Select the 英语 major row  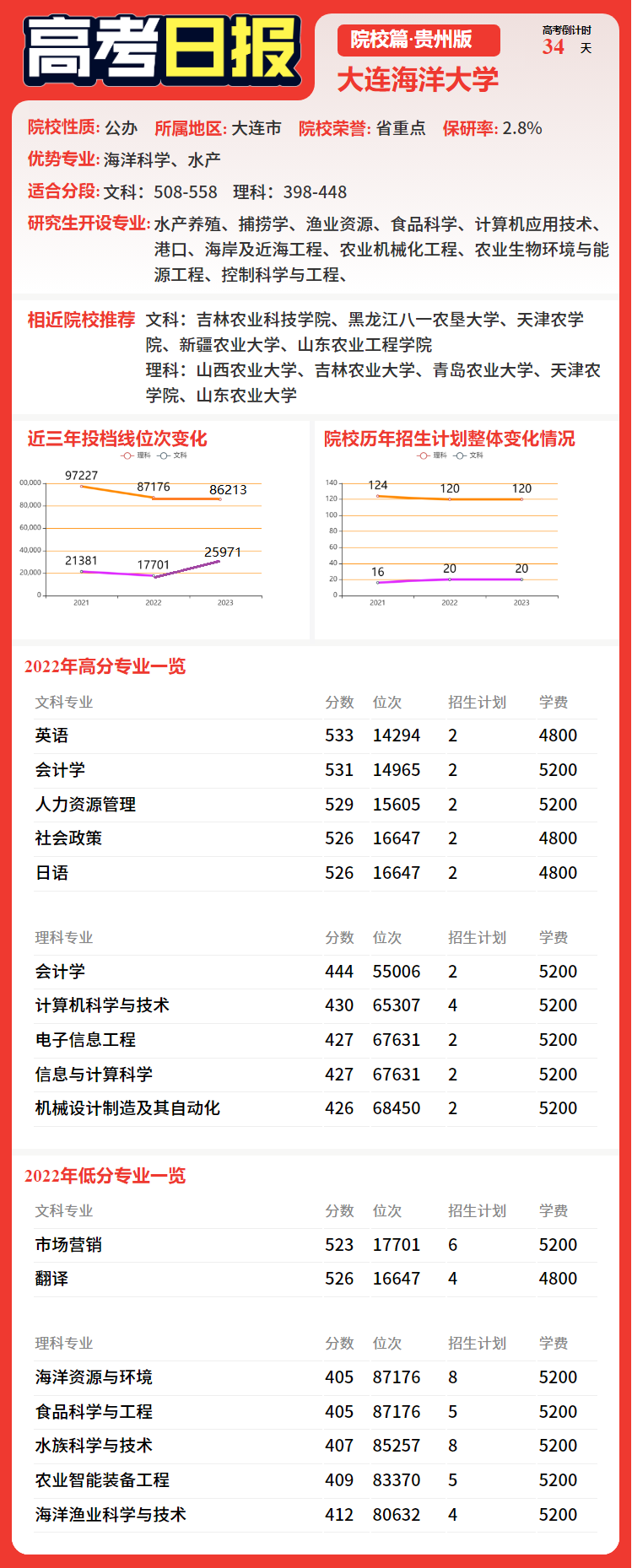(x=316, y=736)
